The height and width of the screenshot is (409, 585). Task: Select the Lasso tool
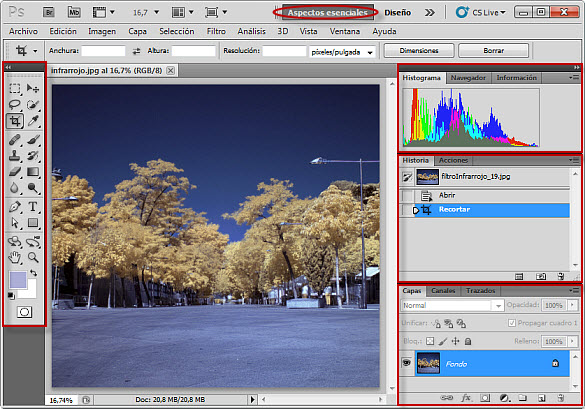point(15,104)
